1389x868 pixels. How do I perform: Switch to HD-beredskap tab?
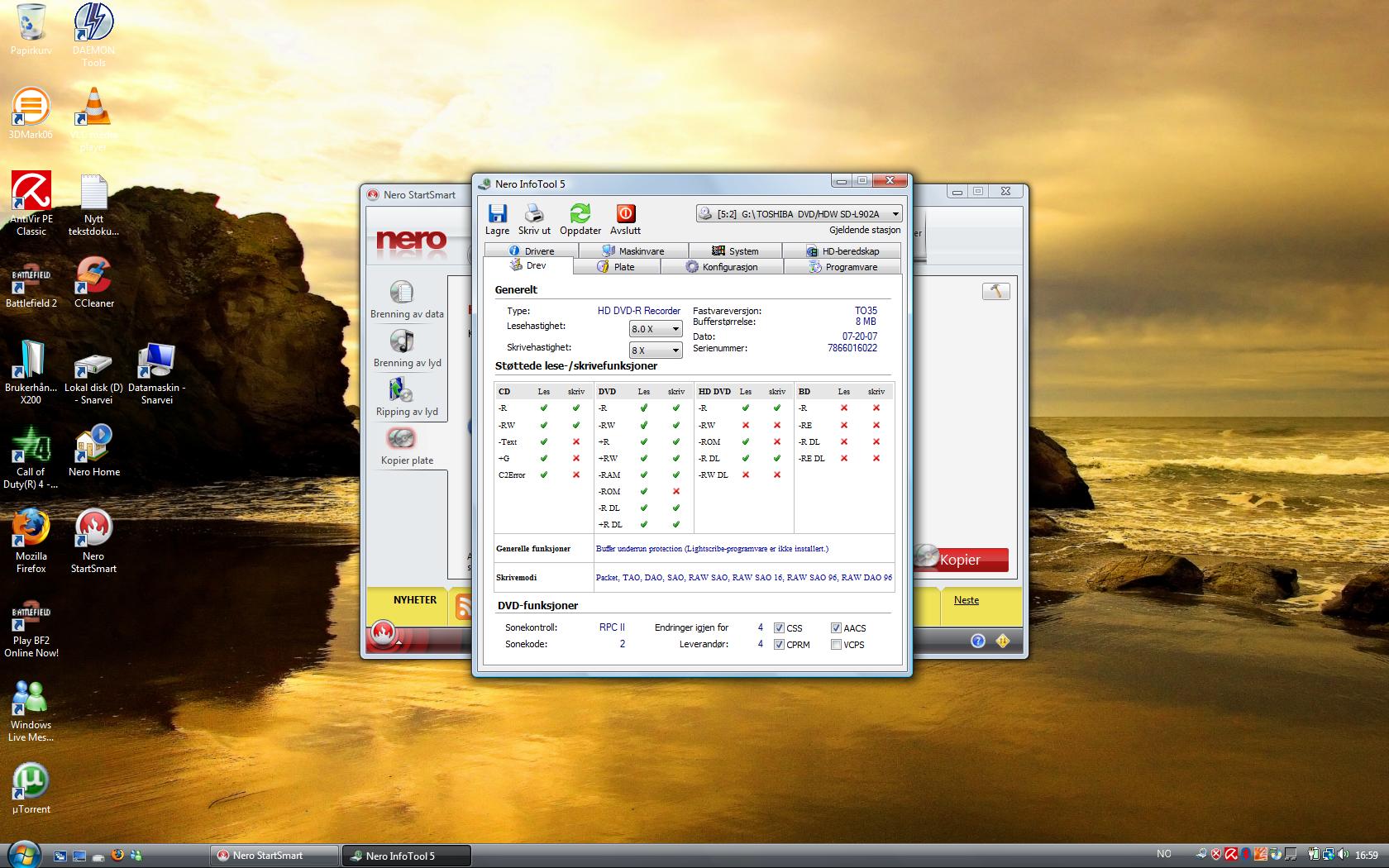(x=842, y=250)
